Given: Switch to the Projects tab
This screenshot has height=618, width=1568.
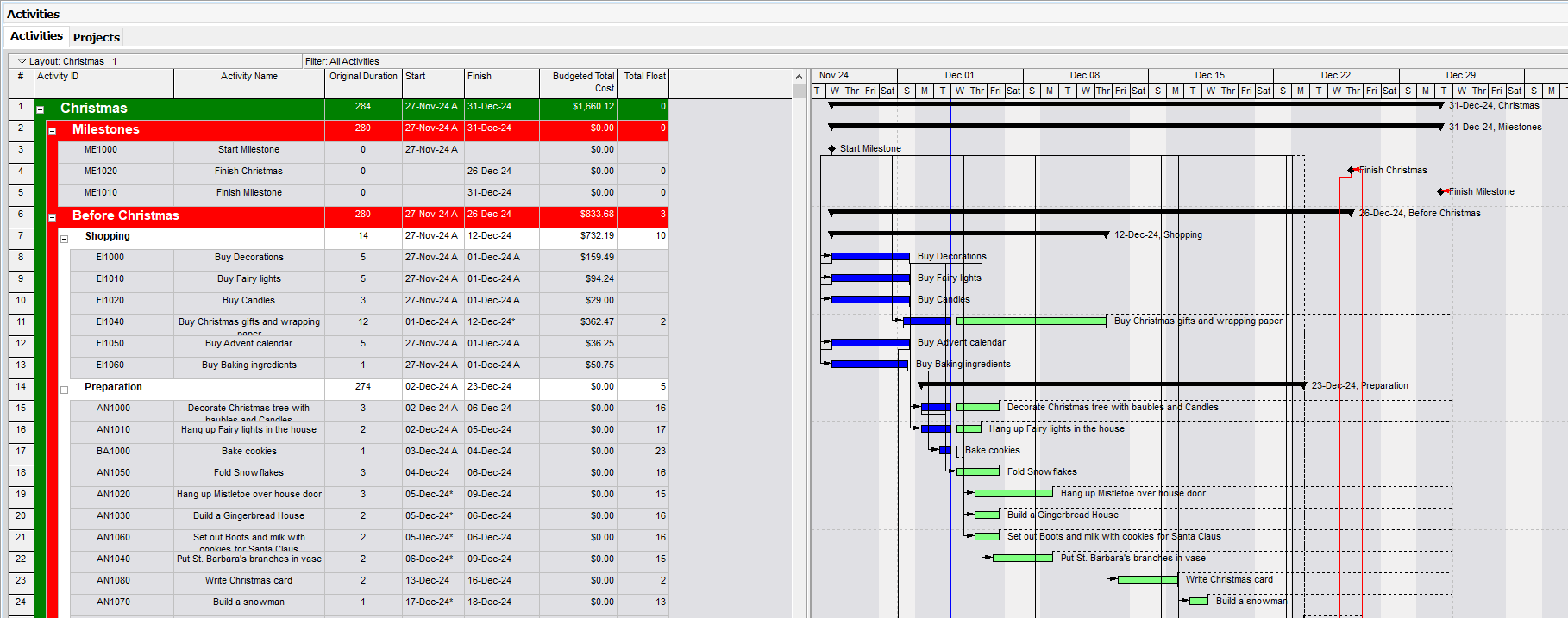Looking at the screenshot, I should click(x=97, y=37).
